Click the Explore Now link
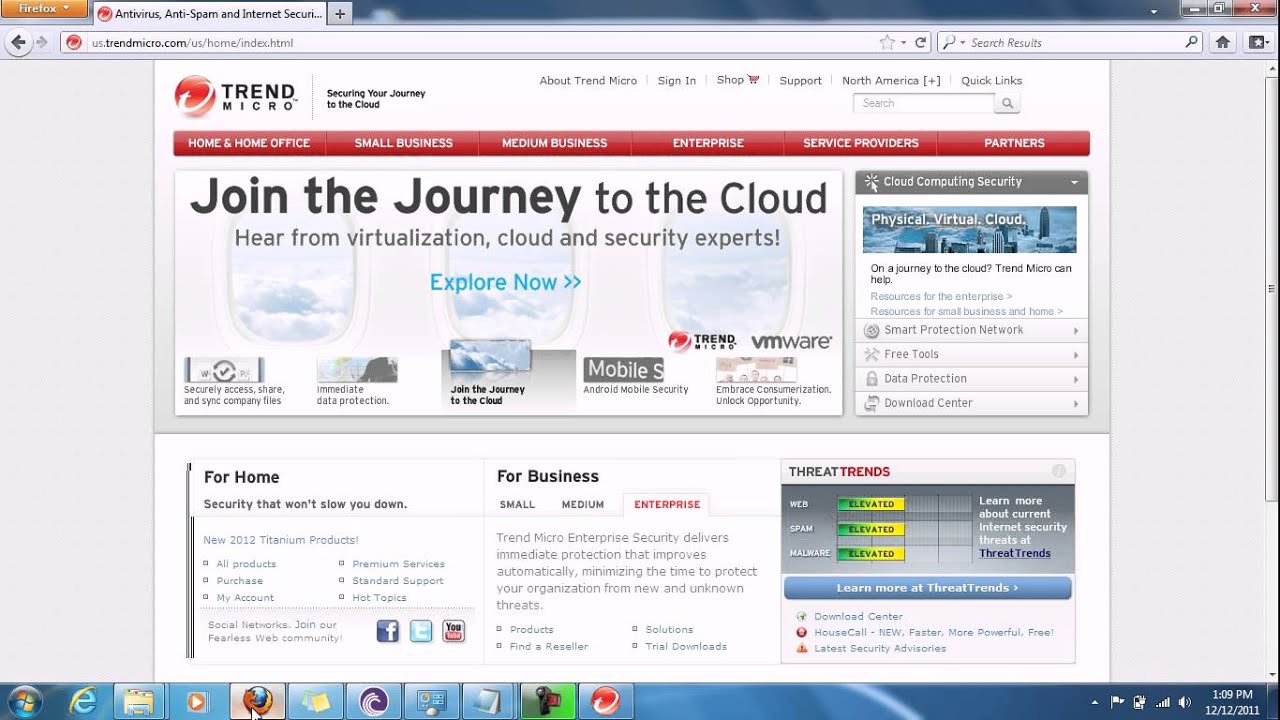 pyautogui.click(x=505, y=282)
